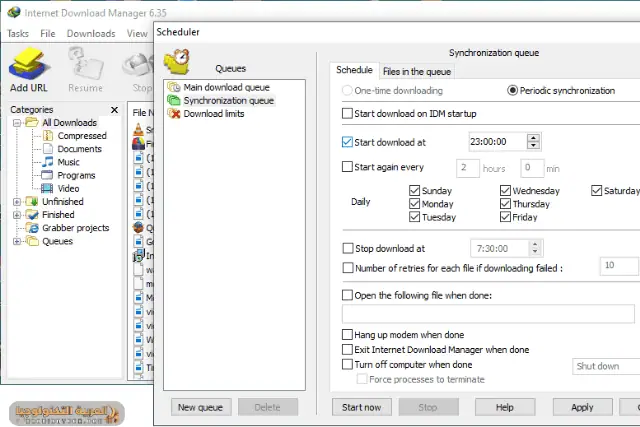Expand the Queues tree node

(x=17, y=241)
